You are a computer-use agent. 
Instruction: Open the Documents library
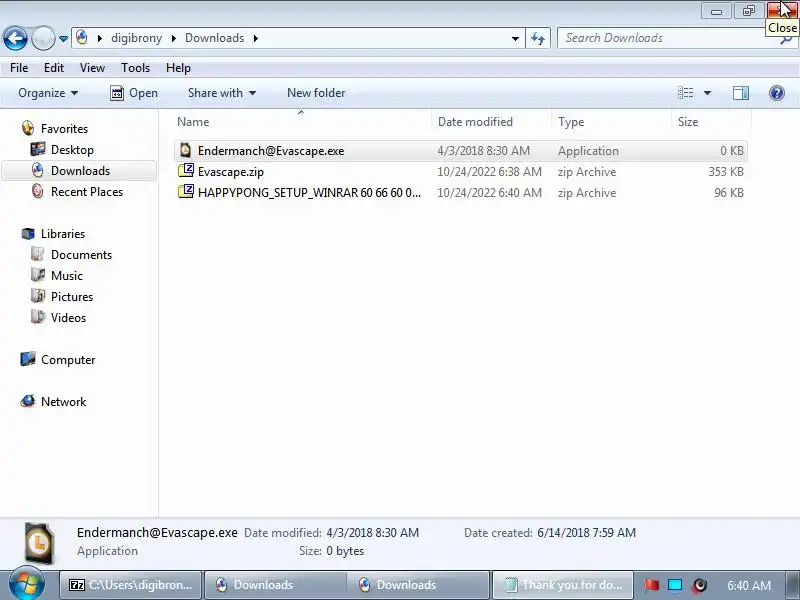81,255
